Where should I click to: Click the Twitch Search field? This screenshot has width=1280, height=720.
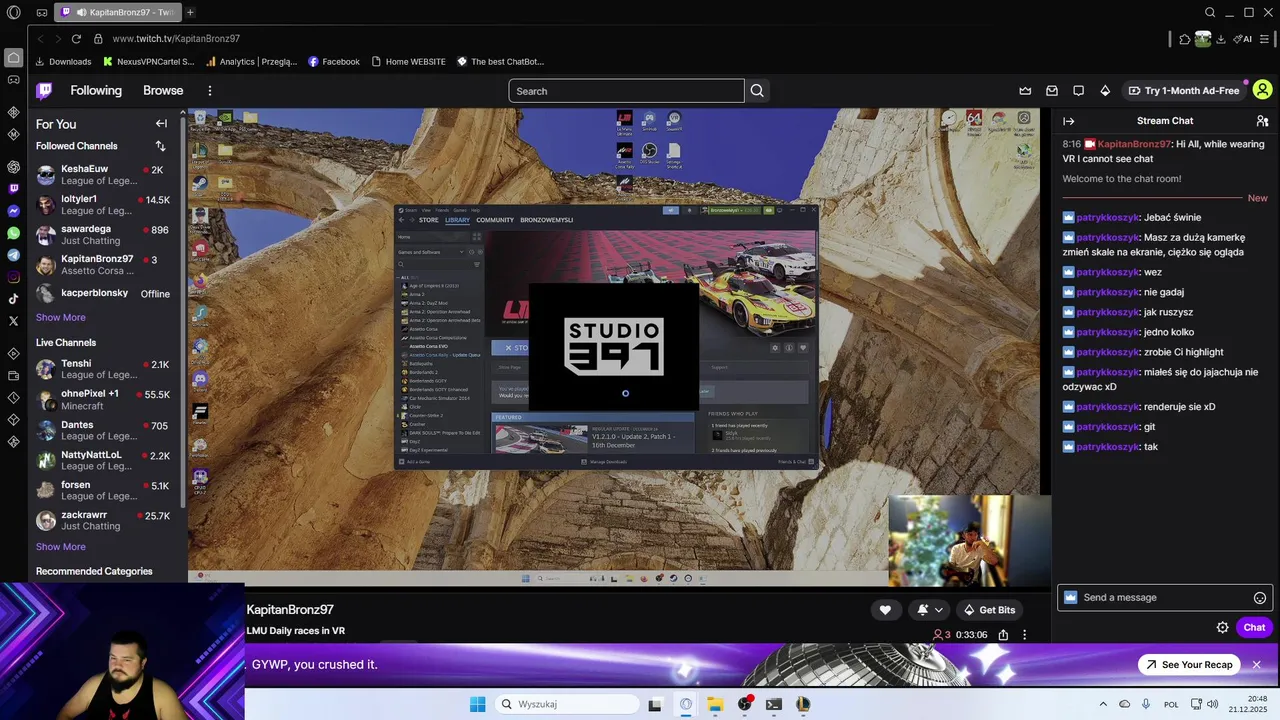tap(626, 91)
